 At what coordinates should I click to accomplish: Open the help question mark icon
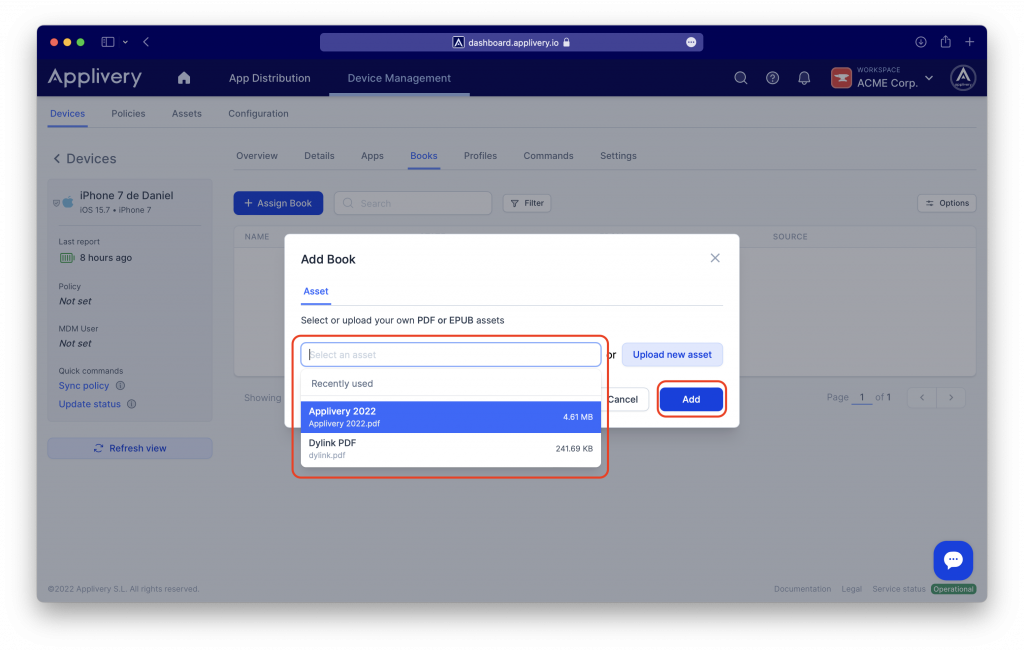pos(773,78)
